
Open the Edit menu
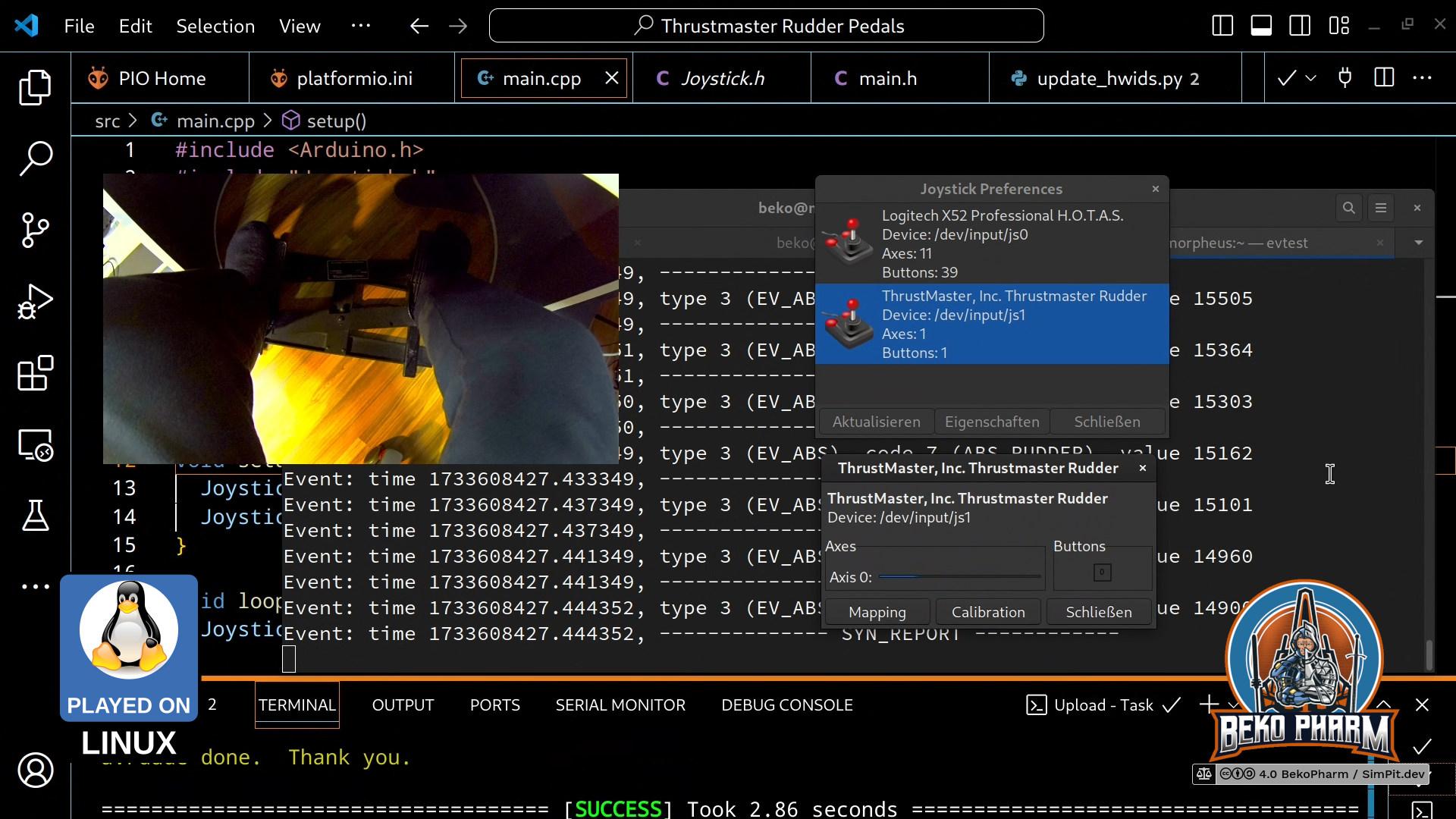coord(136,26)
